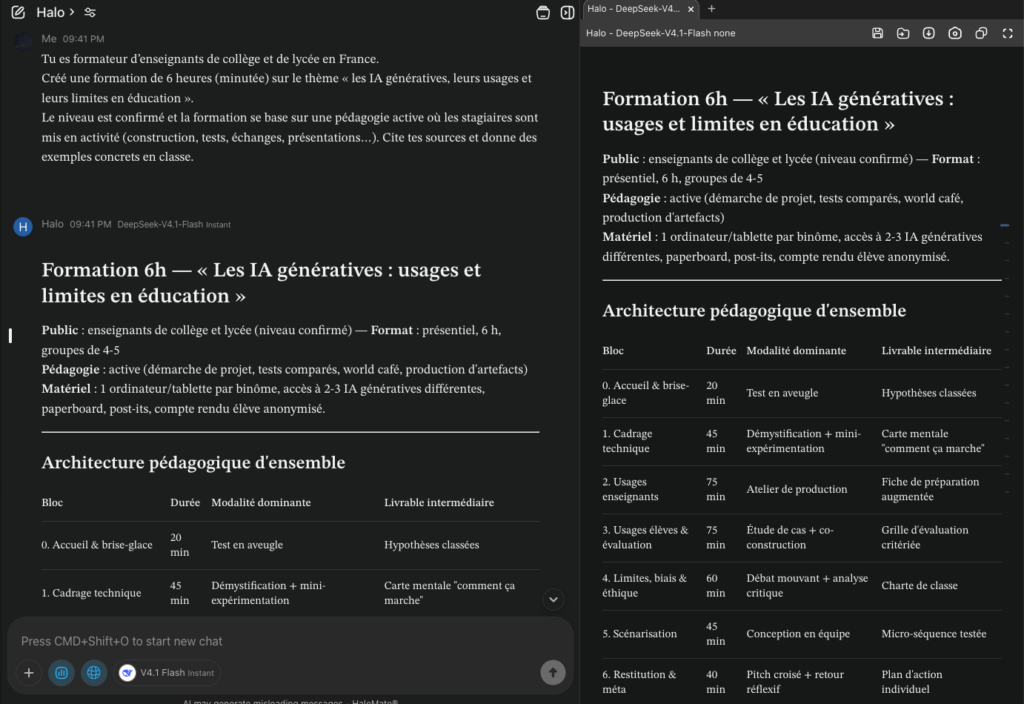Screen dimensions: 1024x704
Task: Click the 'Plan d'action individuel' table cell
Action: (x=912, y=682)
